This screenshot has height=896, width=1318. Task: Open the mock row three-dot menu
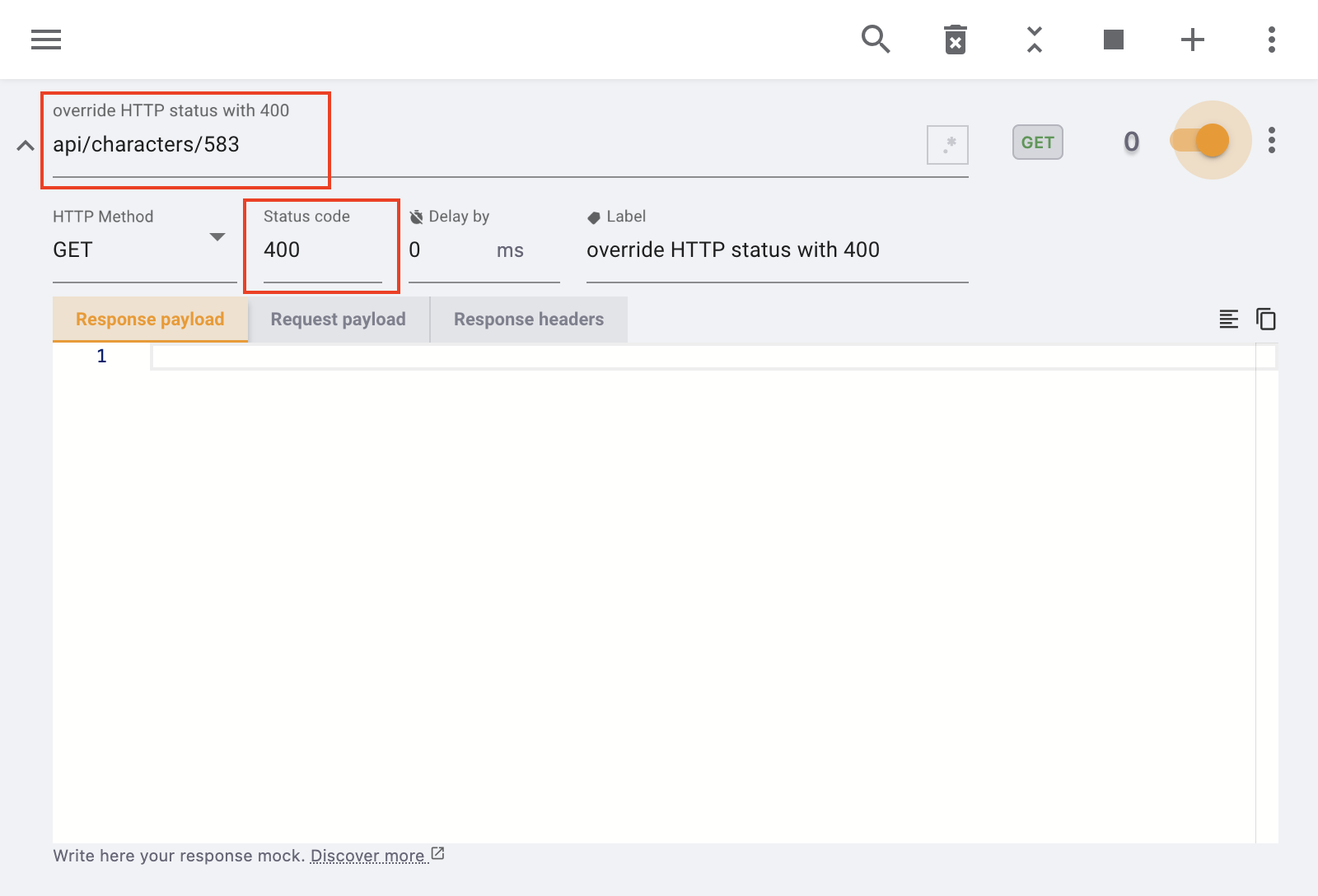(x=1272, y=141)
